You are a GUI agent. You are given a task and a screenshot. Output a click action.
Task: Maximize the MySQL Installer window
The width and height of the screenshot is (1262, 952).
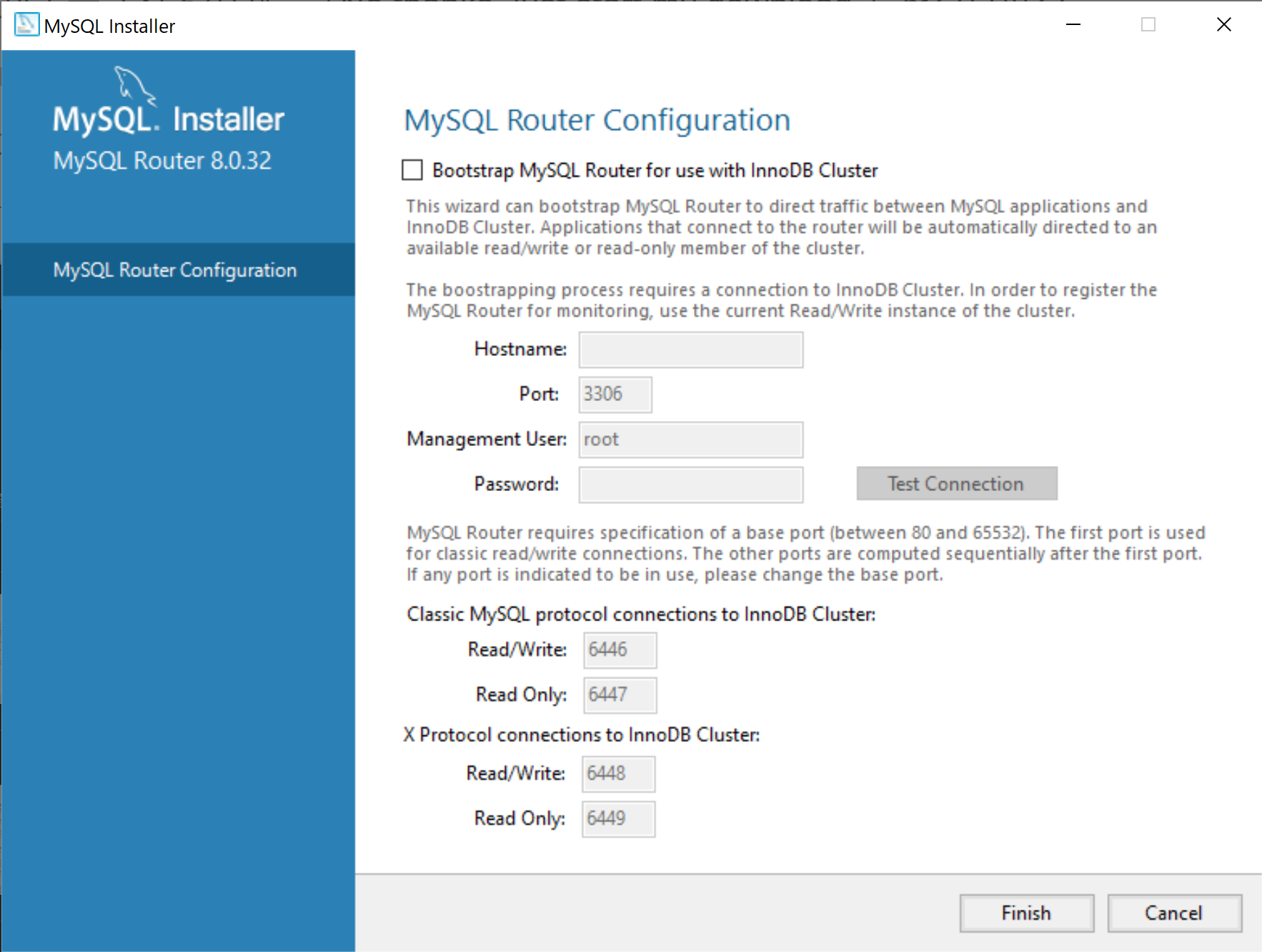1149,24
